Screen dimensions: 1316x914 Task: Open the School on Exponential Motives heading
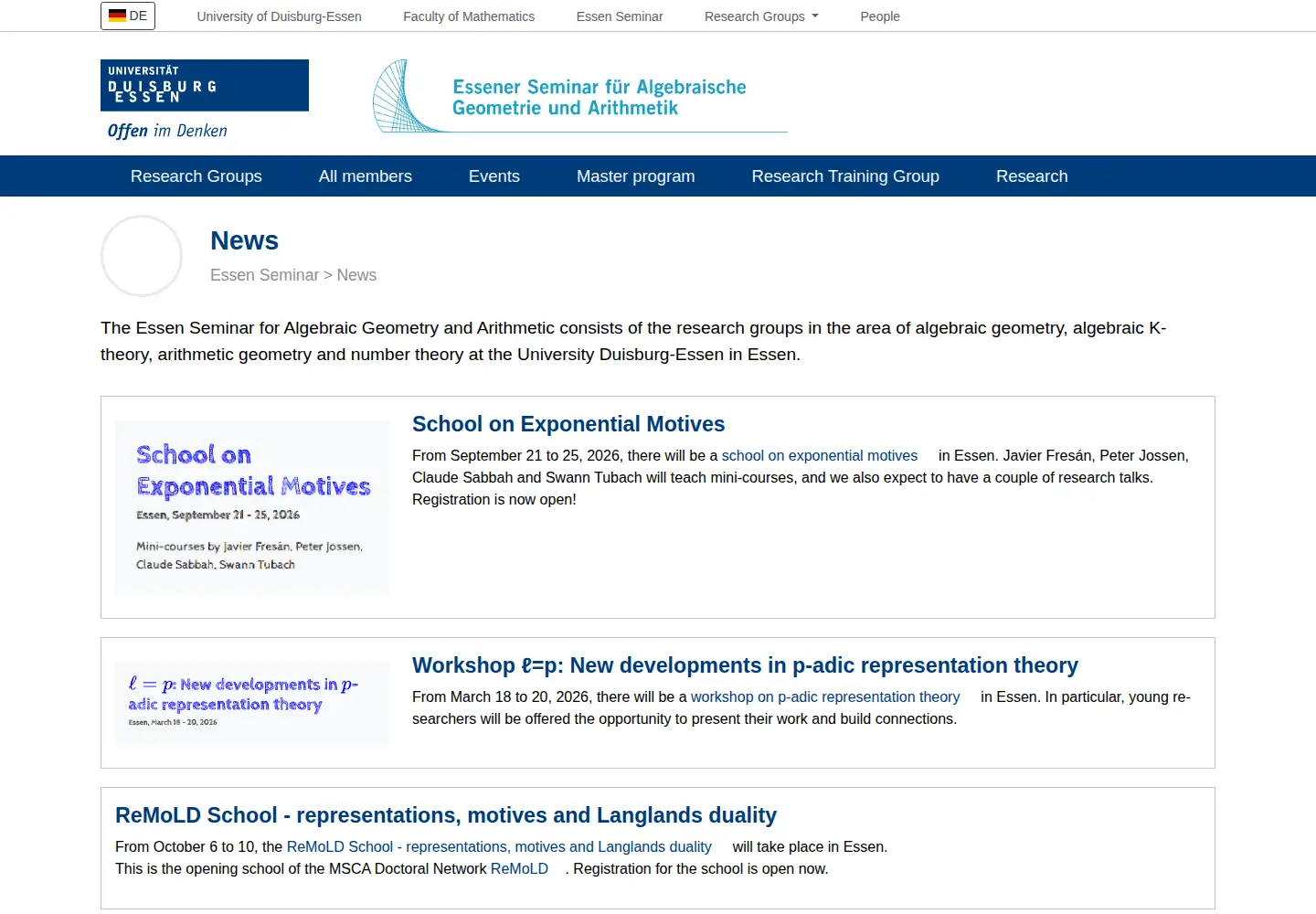tap(568, 424)
